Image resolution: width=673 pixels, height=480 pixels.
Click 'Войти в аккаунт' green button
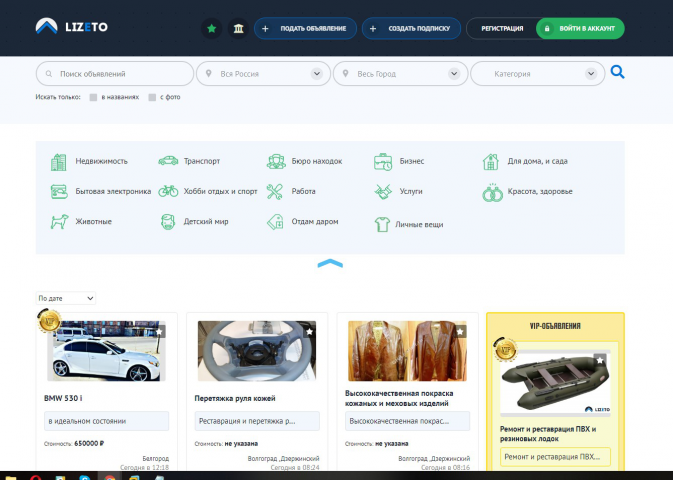tap(580, 28)
